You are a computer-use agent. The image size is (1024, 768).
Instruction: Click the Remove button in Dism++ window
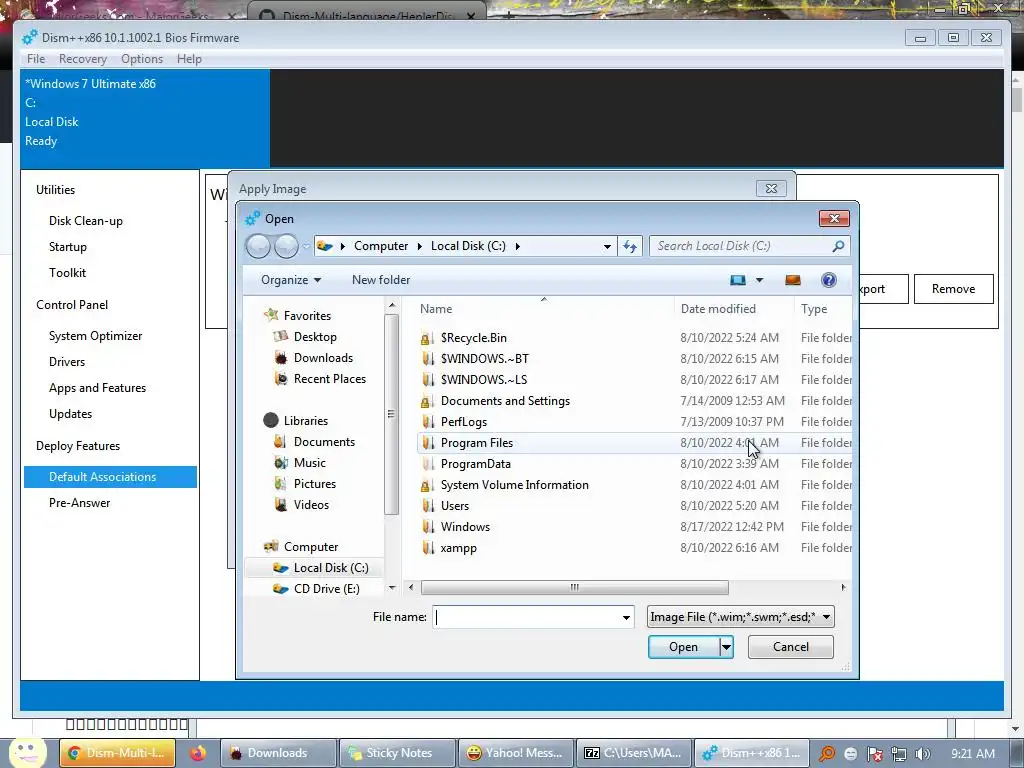click(953, 289)
